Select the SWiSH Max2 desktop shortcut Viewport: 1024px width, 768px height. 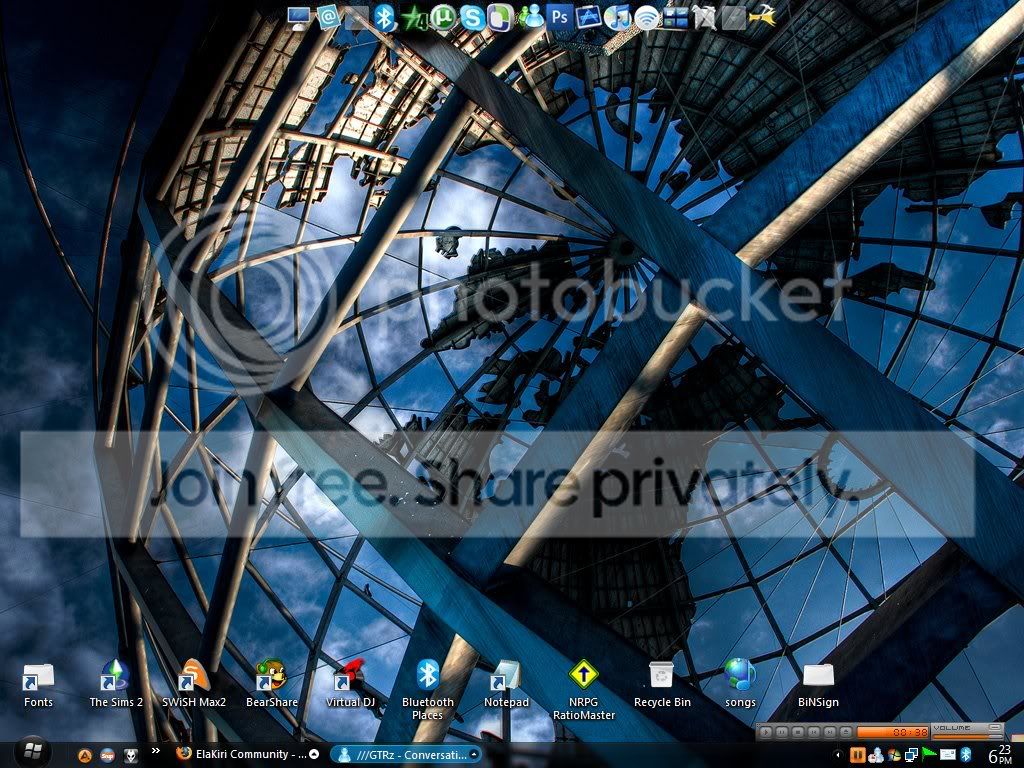click(194, 684)
